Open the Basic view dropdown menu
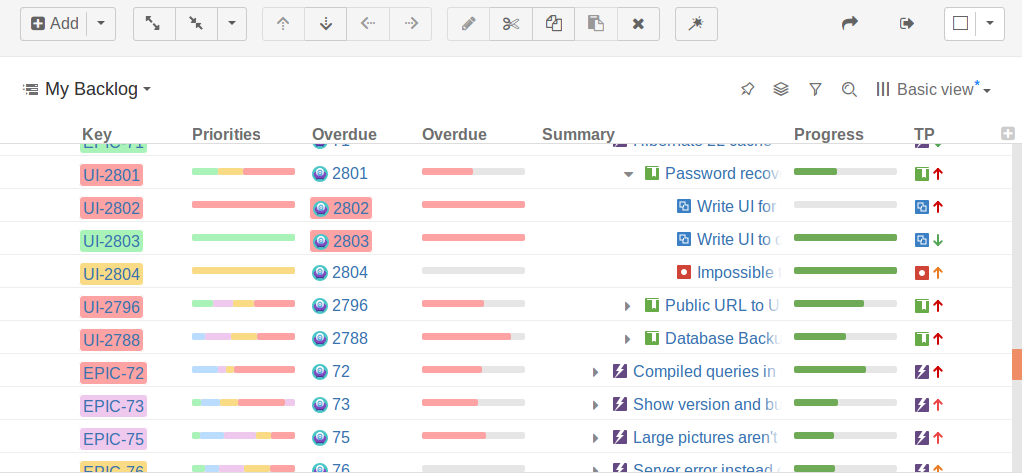 (x=934, y=89)
